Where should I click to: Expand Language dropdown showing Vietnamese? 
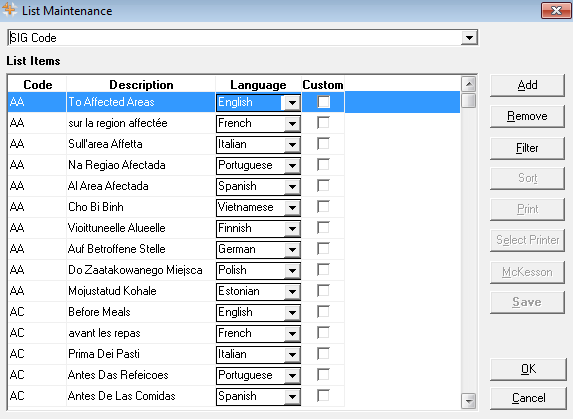tap(292, 207)
